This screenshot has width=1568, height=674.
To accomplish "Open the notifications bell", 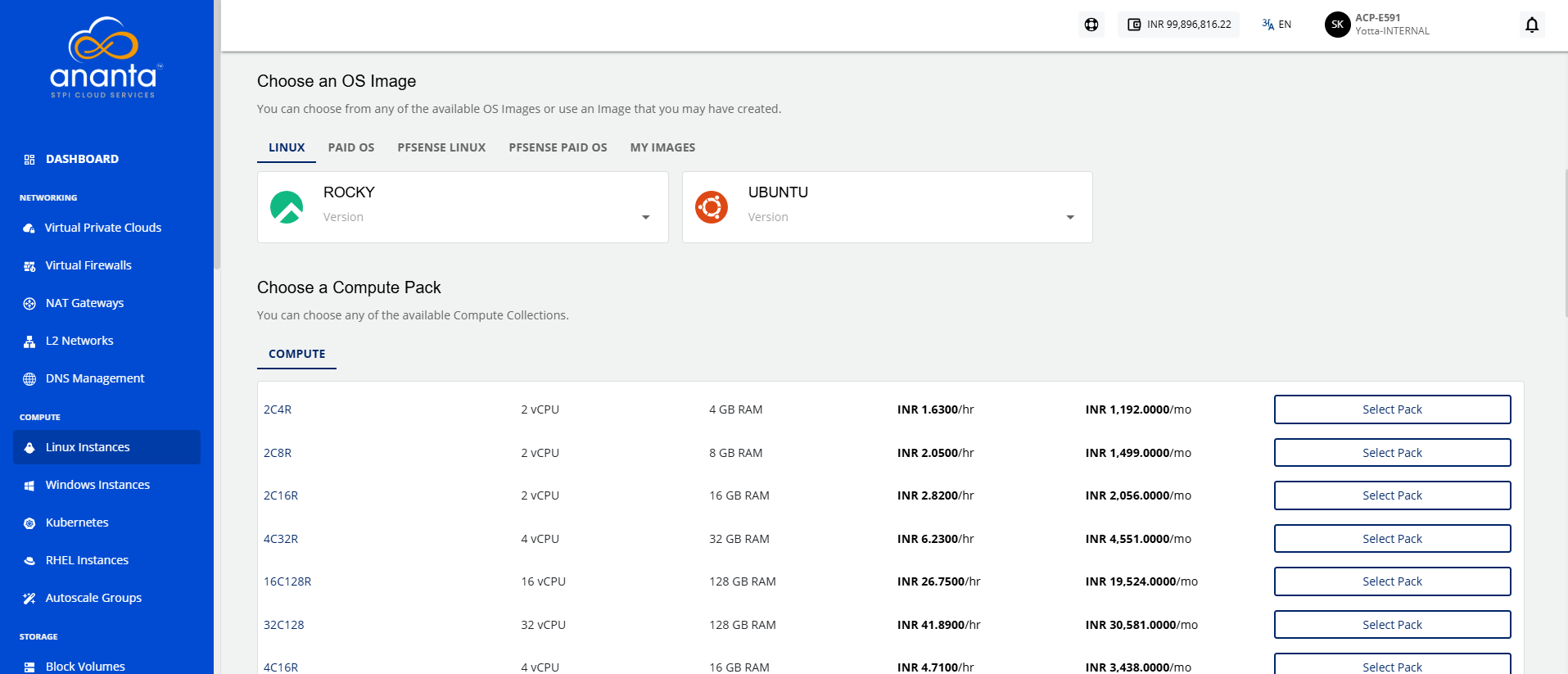I will click(1532, 25).
